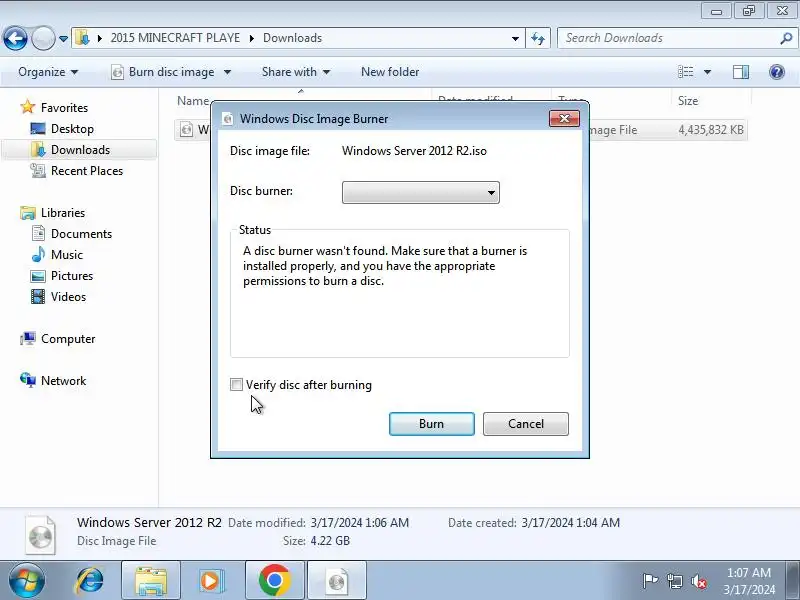Screen dimensions: 800x600
Task: Click the Disc Image Burner taskbar icon
Action: click(337, 581)
